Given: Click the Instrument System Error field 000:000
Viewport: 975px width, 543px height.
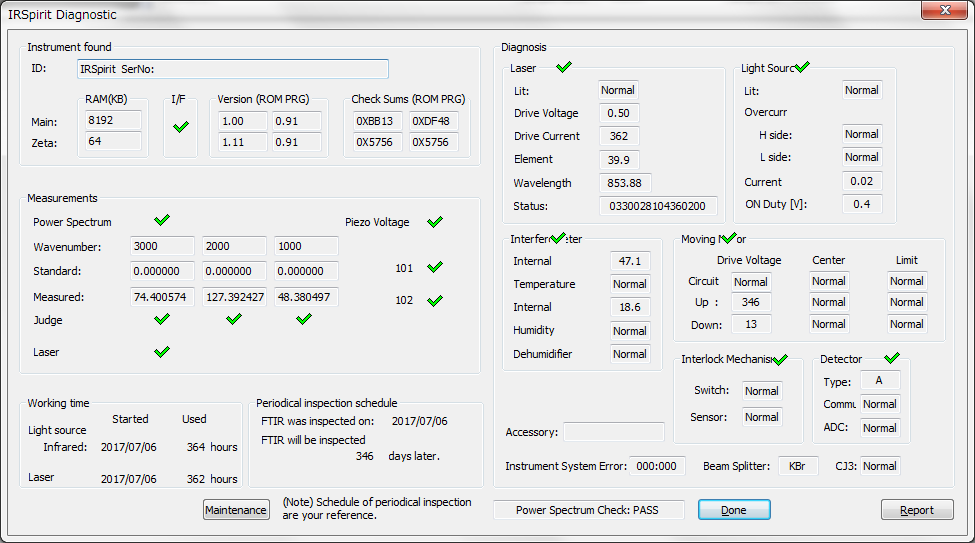Looking at the screenshot, I should [x=657, y=466].
